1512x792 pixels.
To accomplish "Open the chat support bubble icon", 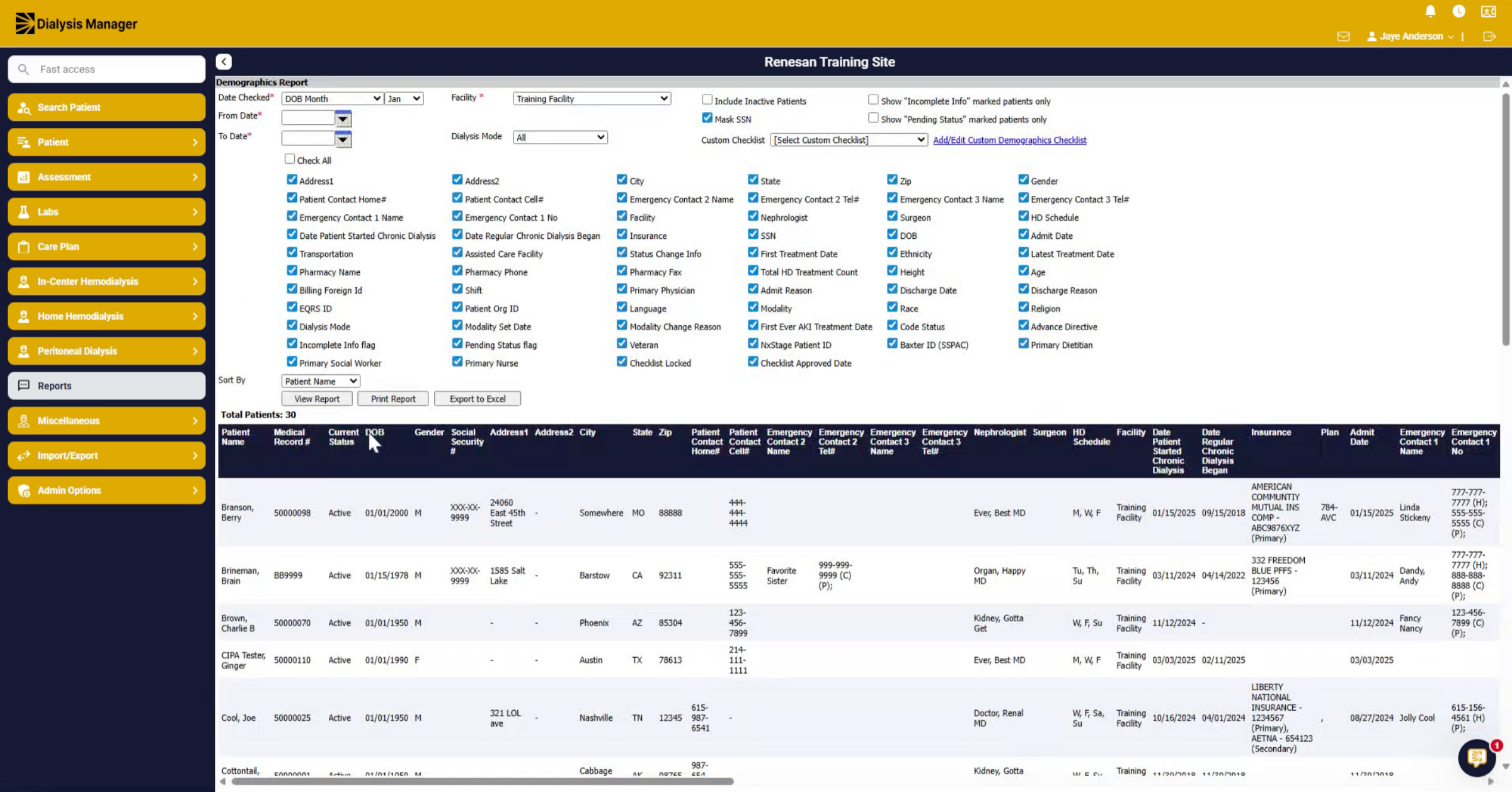I will click(1477, 758).
